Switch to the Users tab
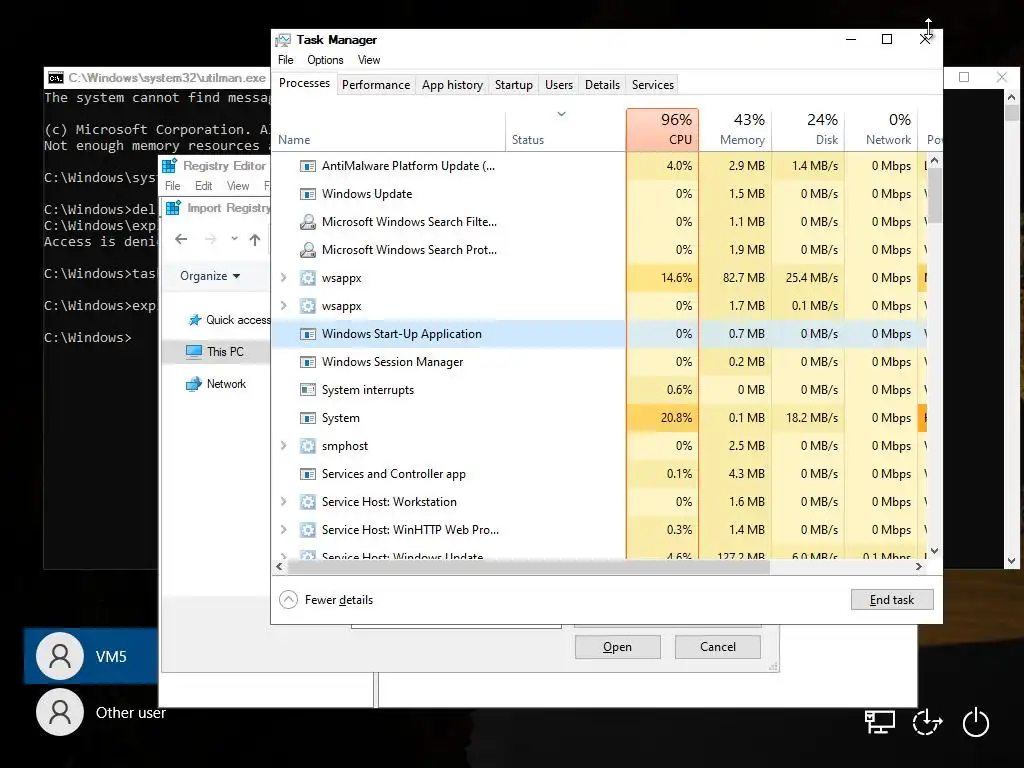1024x768 pixels. tap(559, 85)
